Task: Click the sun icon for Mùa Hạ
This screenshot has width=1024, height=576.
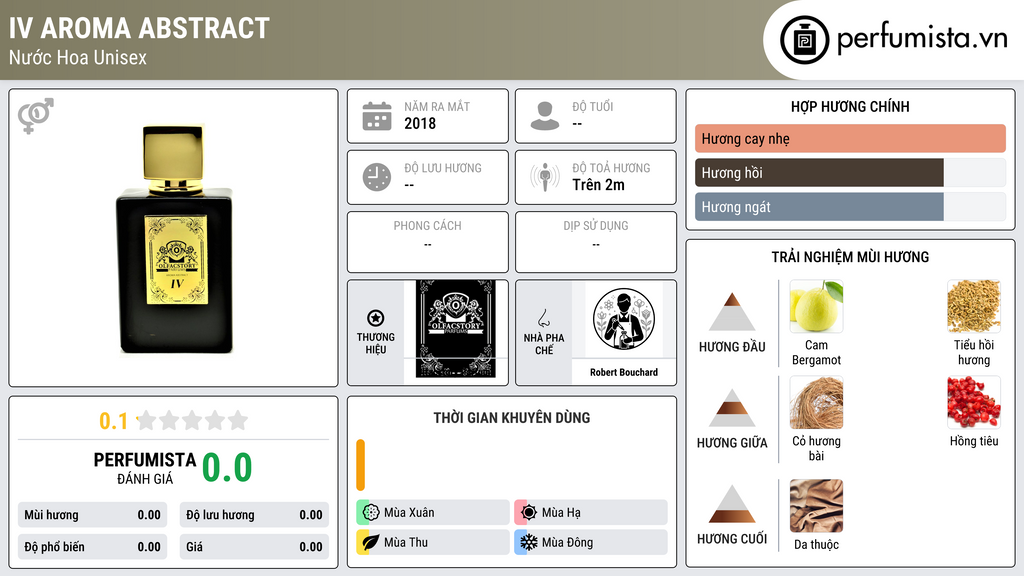Action: (529, 512)
